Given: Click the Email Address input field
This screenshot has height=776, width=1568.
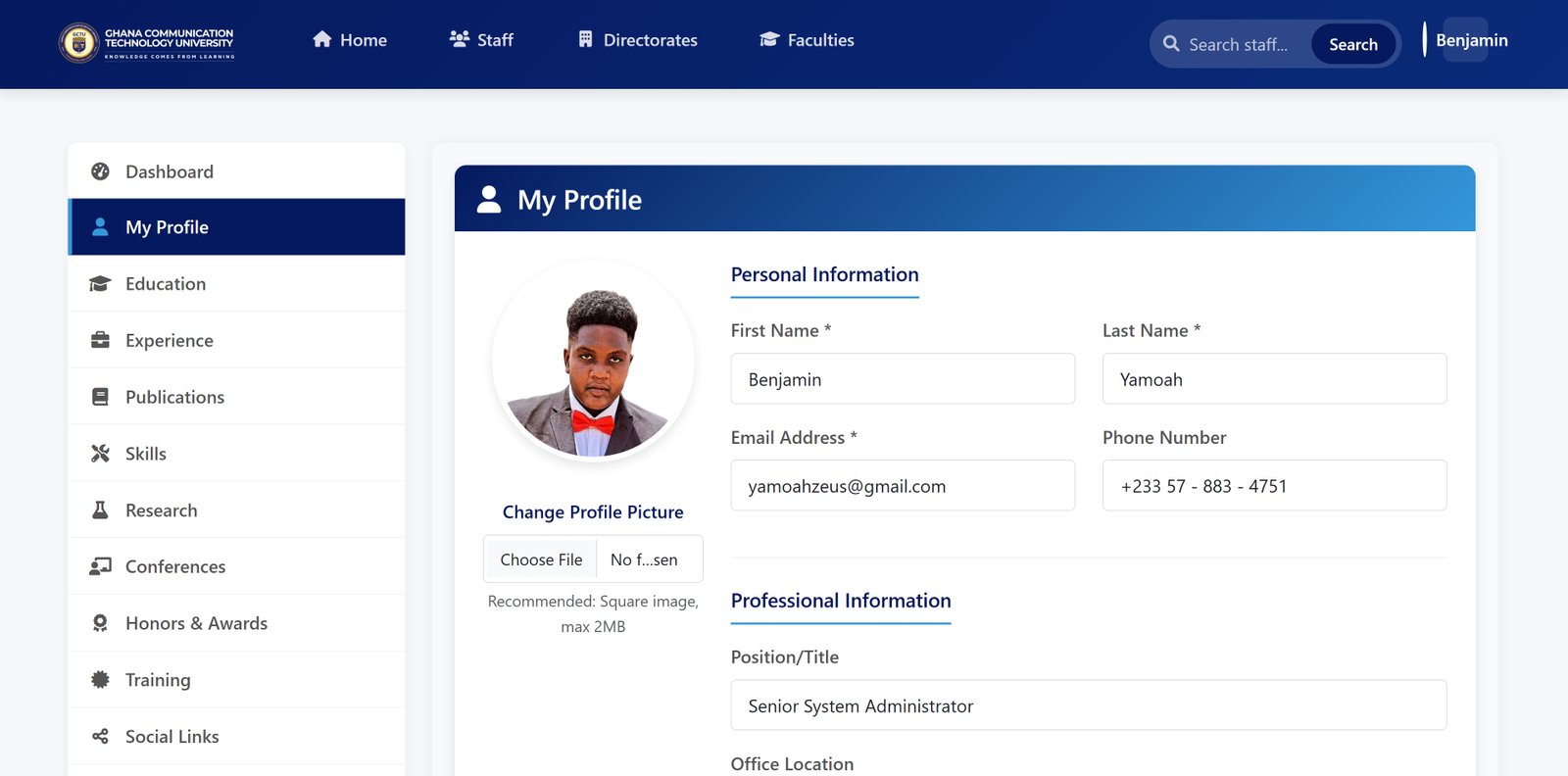Looking at the screenshot, I should pos(902,486).
